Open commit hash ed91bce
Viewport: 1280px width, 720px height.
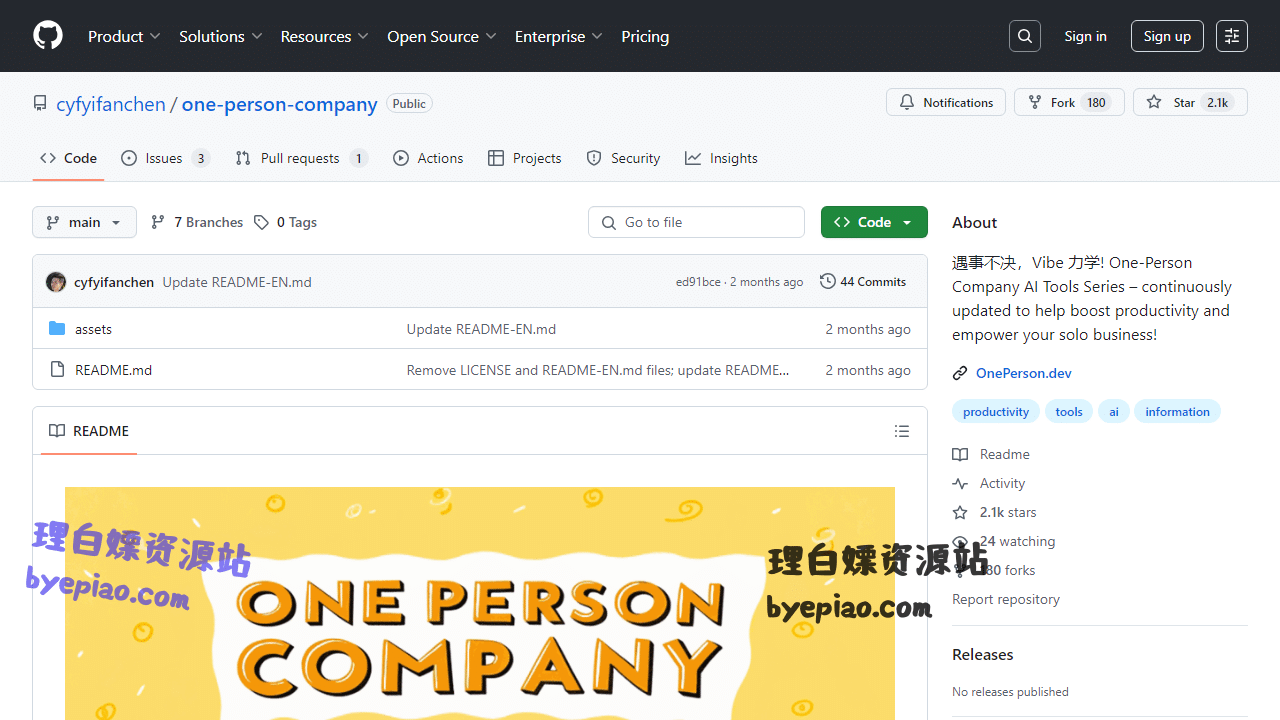[698, 282]
